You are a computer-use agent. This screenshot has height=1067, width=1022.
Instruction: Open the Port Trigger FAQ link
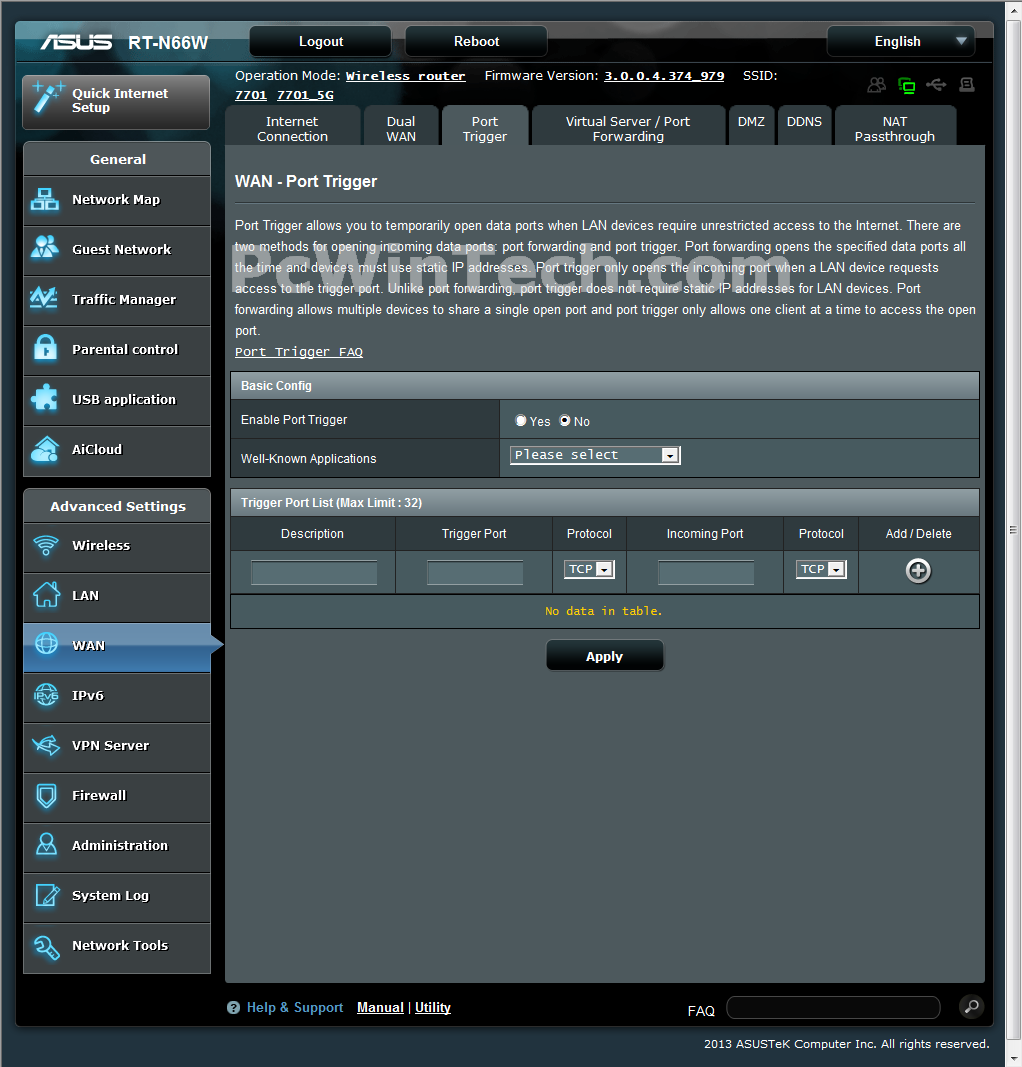(x=299, y=352)
